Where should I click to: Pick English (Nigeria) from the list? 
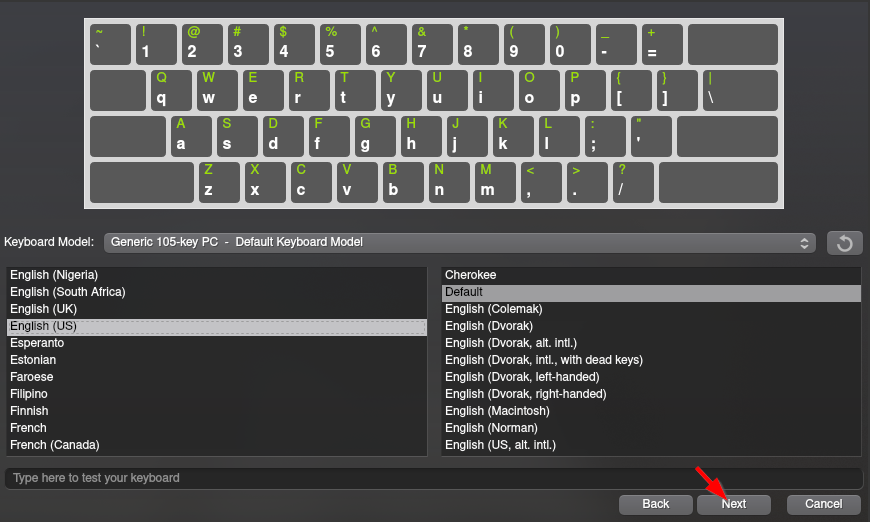(216, 275)
